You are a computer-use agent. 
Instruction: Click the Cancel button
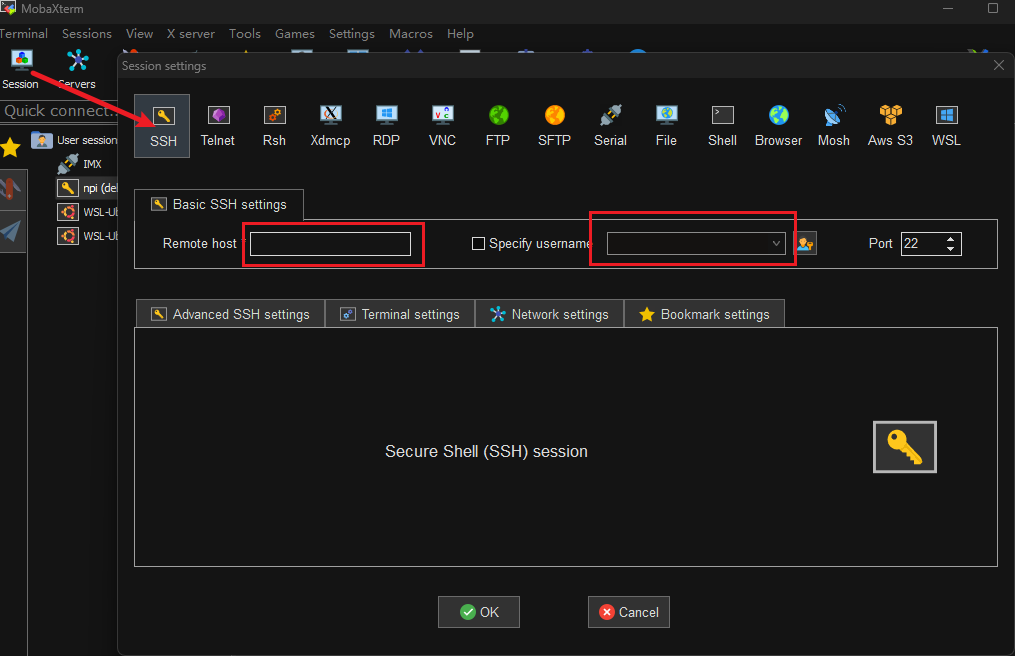pyautogui.click(x=629, y=612)
